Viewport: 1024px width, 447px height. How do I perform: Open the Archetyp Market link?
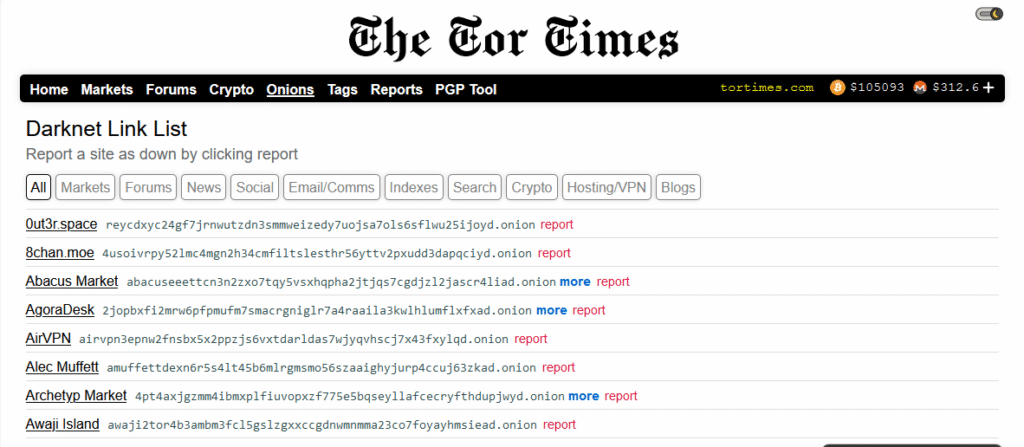tap(76, 395)
